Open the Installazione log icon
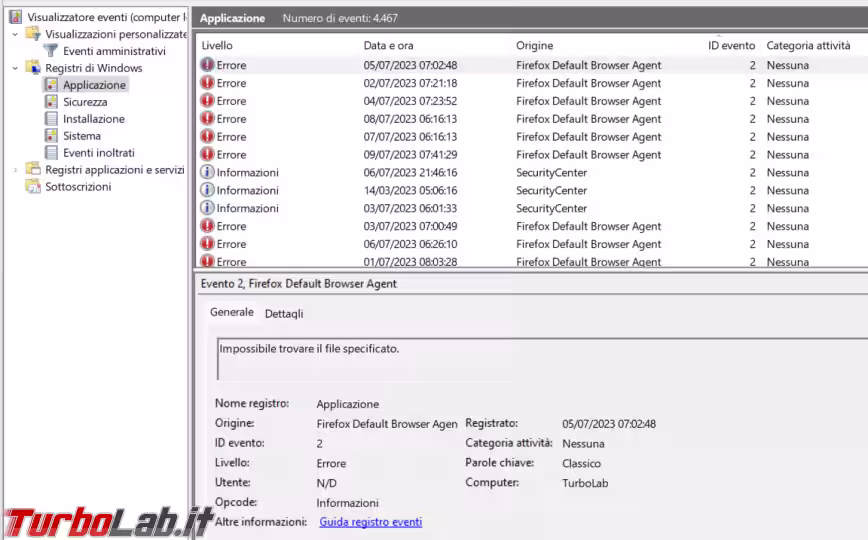The height and width of the screenshot is (540, 868). click(x=51, y=119)
